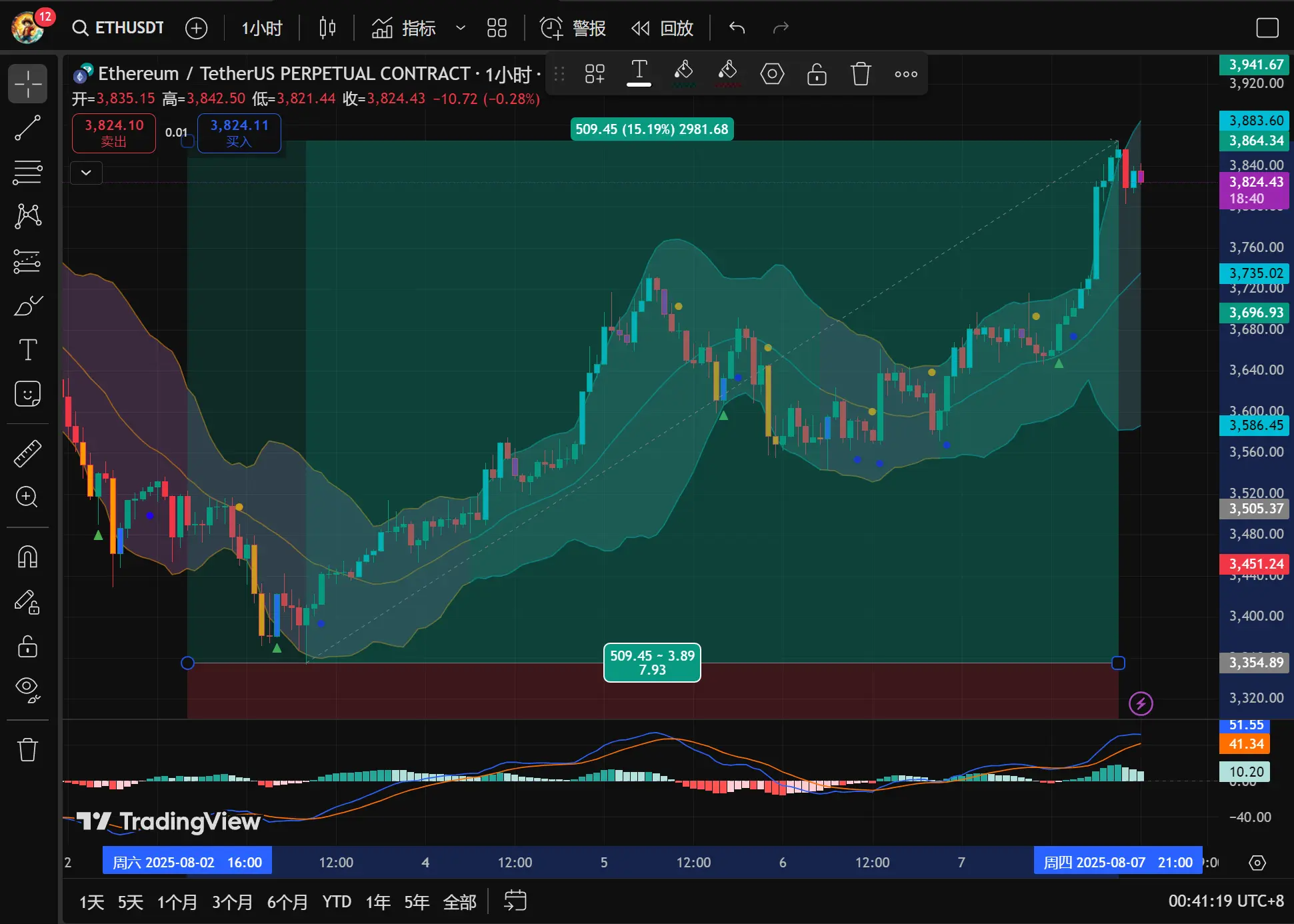This screenshot has width=1294, height=924.
Task: Toggle fullscreen layout square icon
Action: coord(1267,28)
